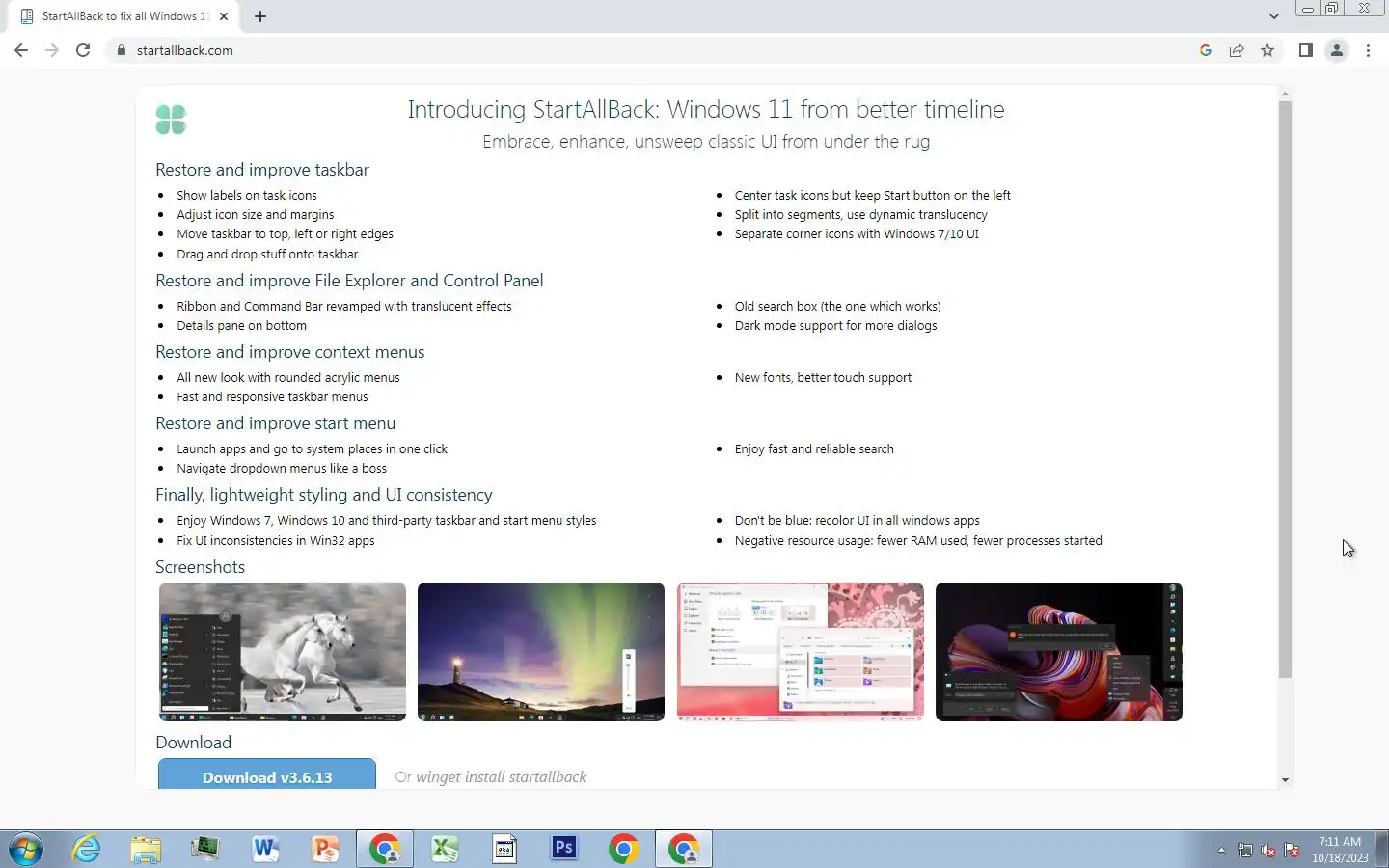
Task: Click the network tray icon
Action: (1245, 851)
